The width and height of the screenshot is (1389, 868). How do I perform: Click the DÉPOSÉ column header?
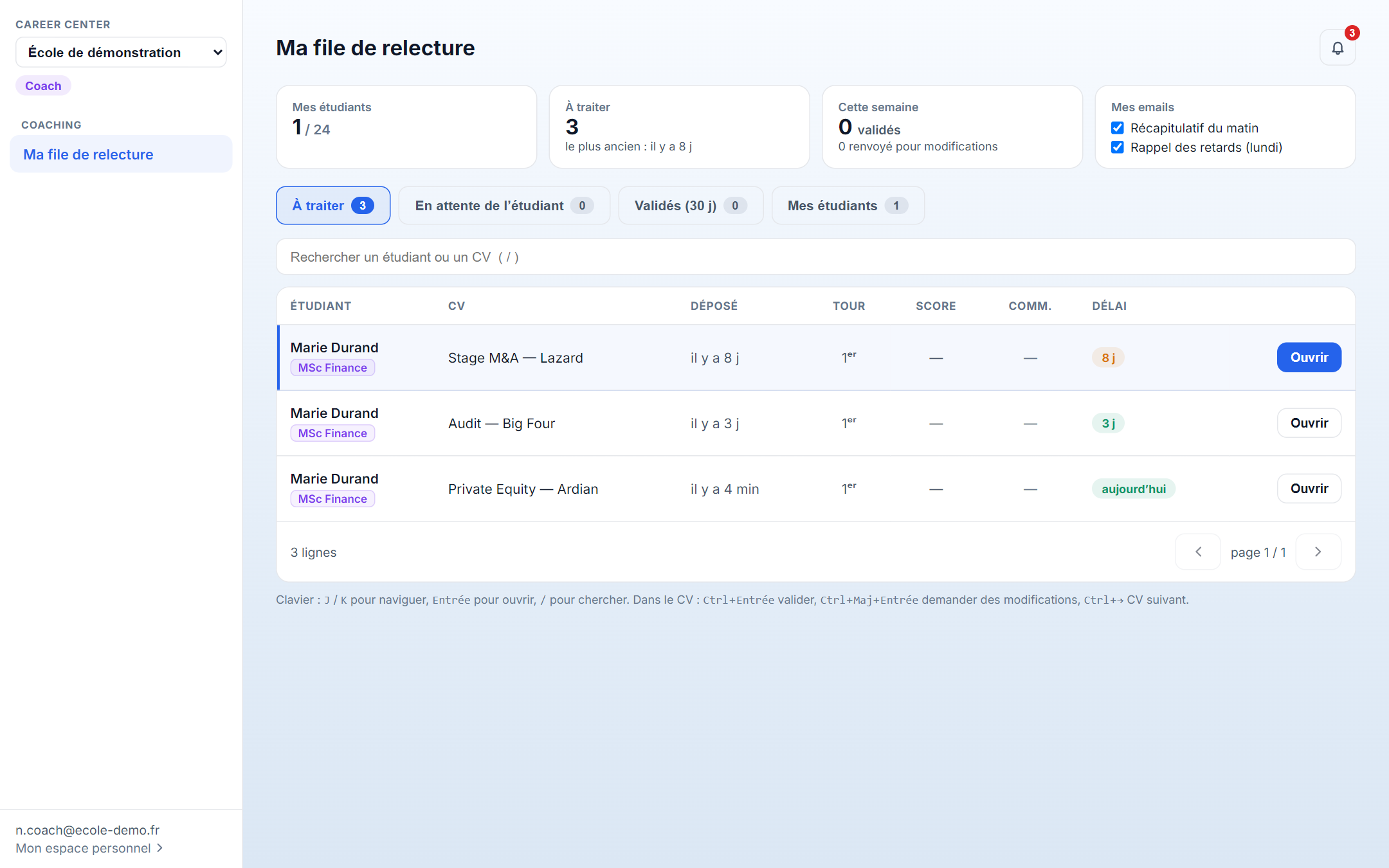[x=714, y=306]
